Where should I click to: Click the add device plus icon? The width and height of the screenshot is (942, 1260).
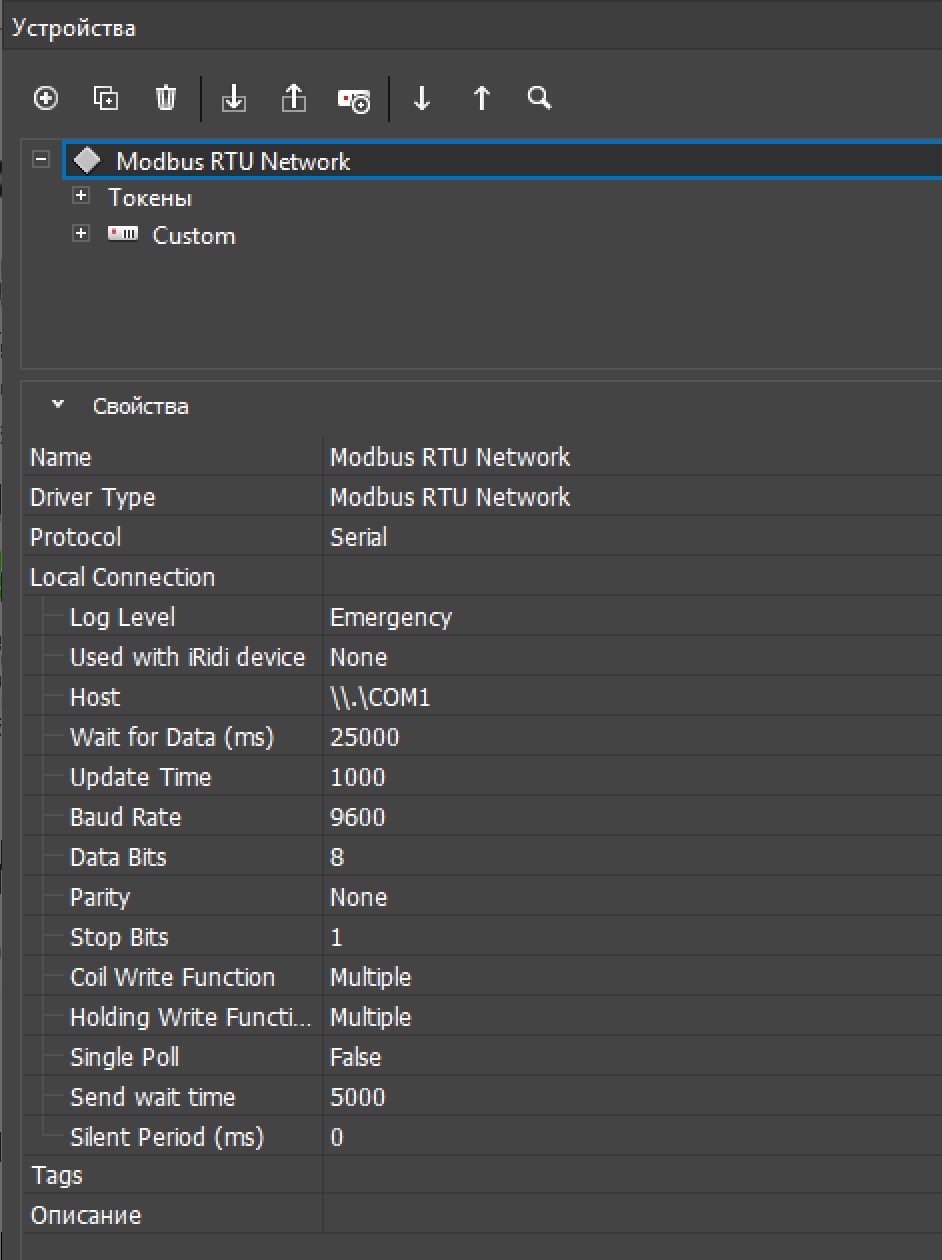pos(46,98)
